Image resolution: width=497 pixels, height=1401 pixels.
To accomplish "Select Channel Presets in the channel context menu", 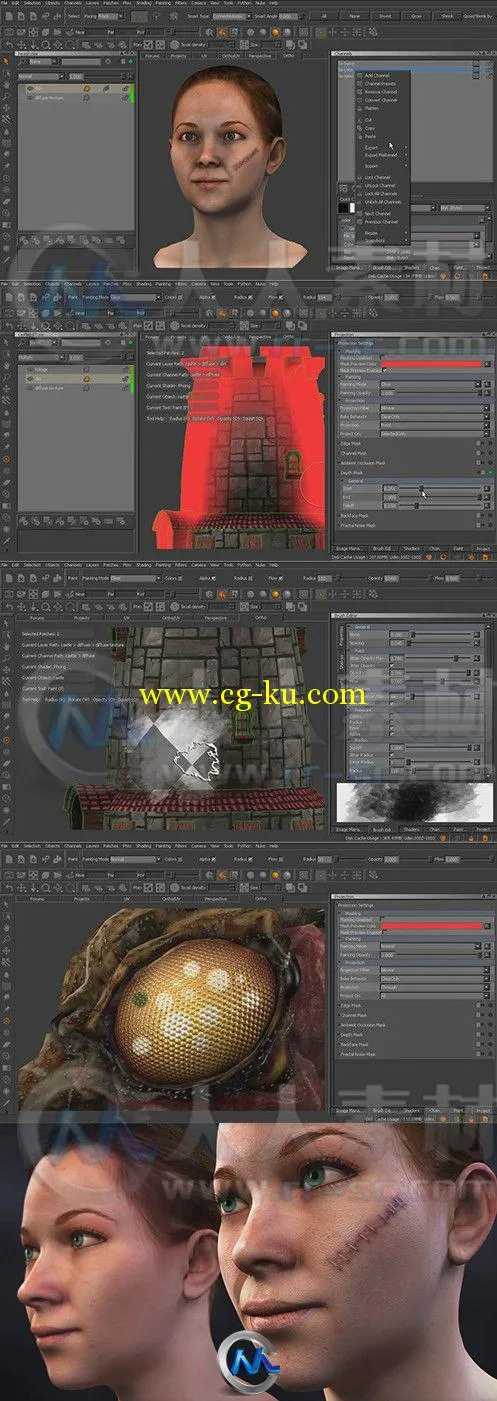I will (x=380, y=84).
